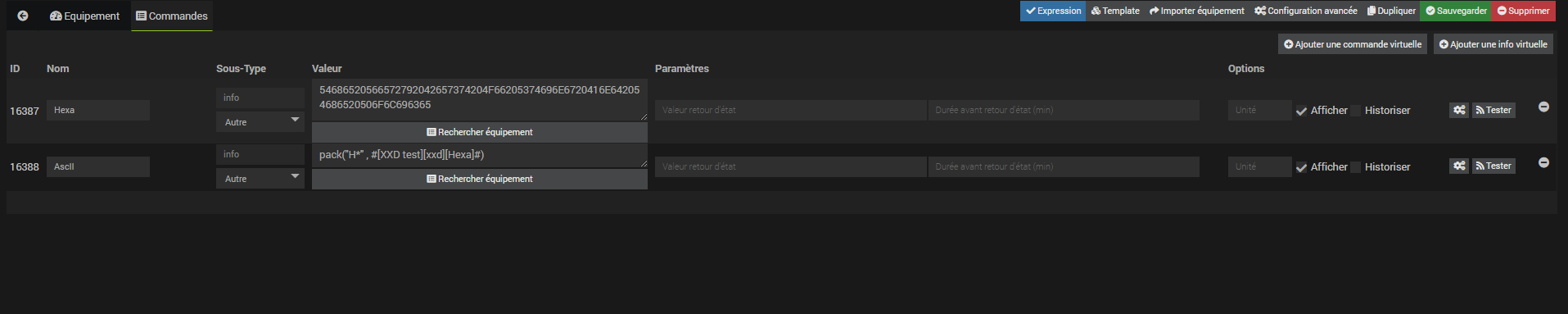Enable Historiser for the AscII command
The height and width of the screenshot is (314, 1568).
[x=1356, y=167]
